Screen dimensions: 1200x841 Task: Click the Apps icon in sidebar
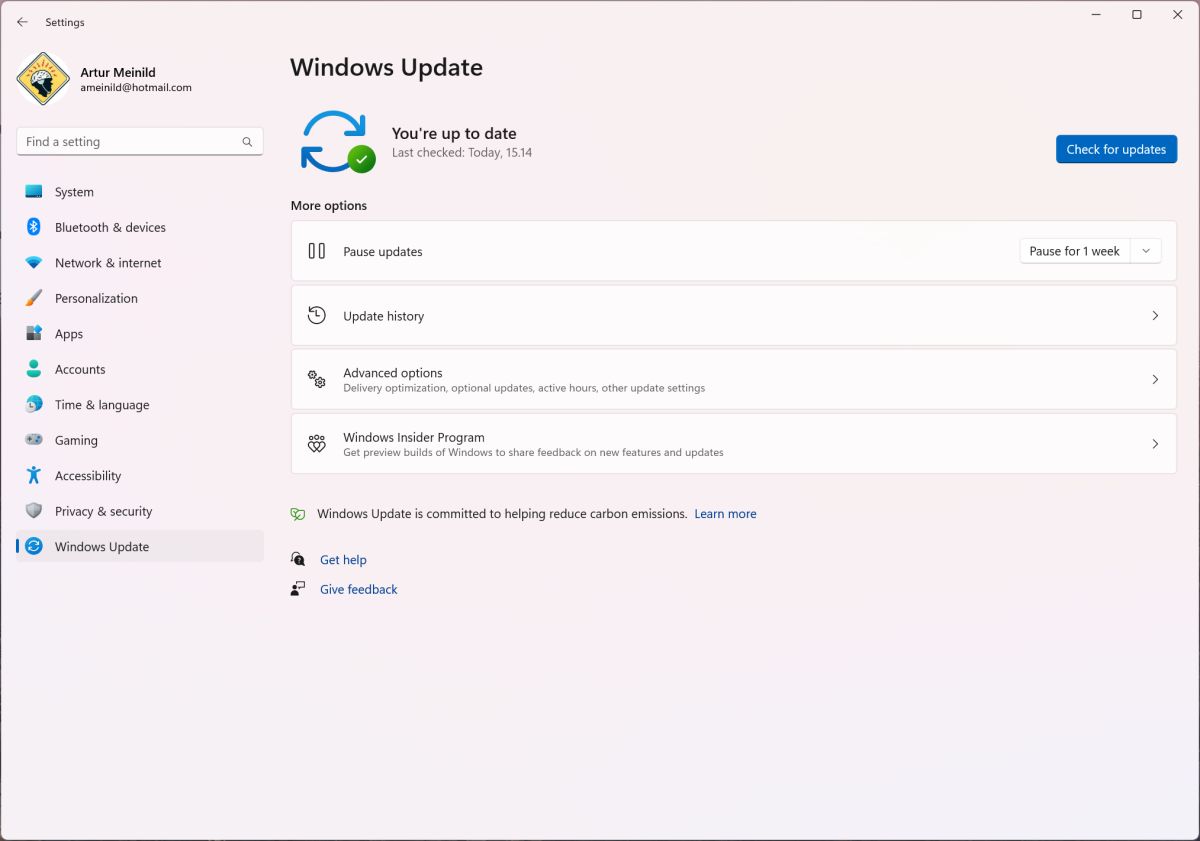34,334
